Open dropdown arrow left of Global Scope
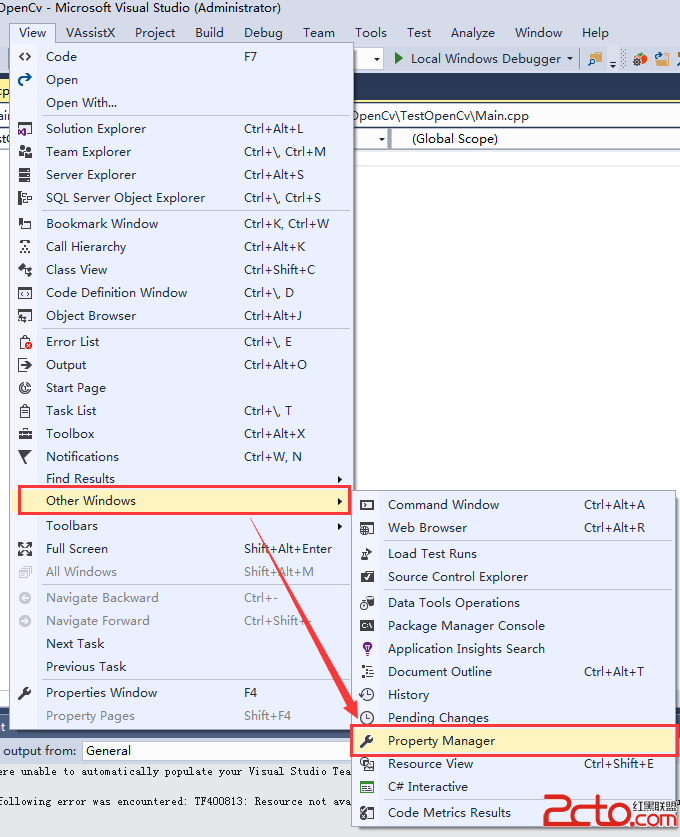Image resolution: width=680 pixels, height=837 pixels. tap(382, 139)
